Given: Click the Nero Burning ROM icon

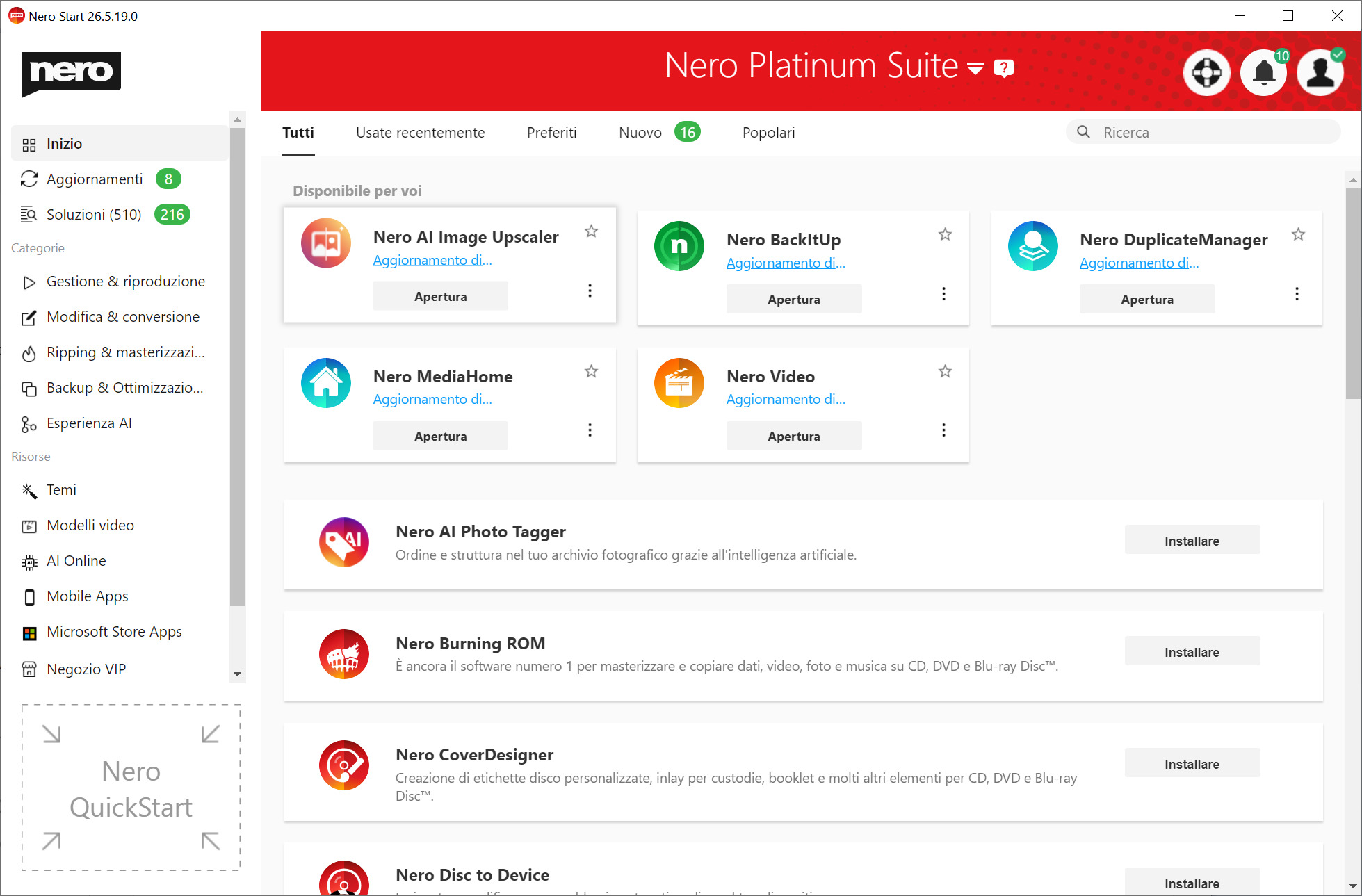Looking at the screenshot, I should (x=343, y=653).
